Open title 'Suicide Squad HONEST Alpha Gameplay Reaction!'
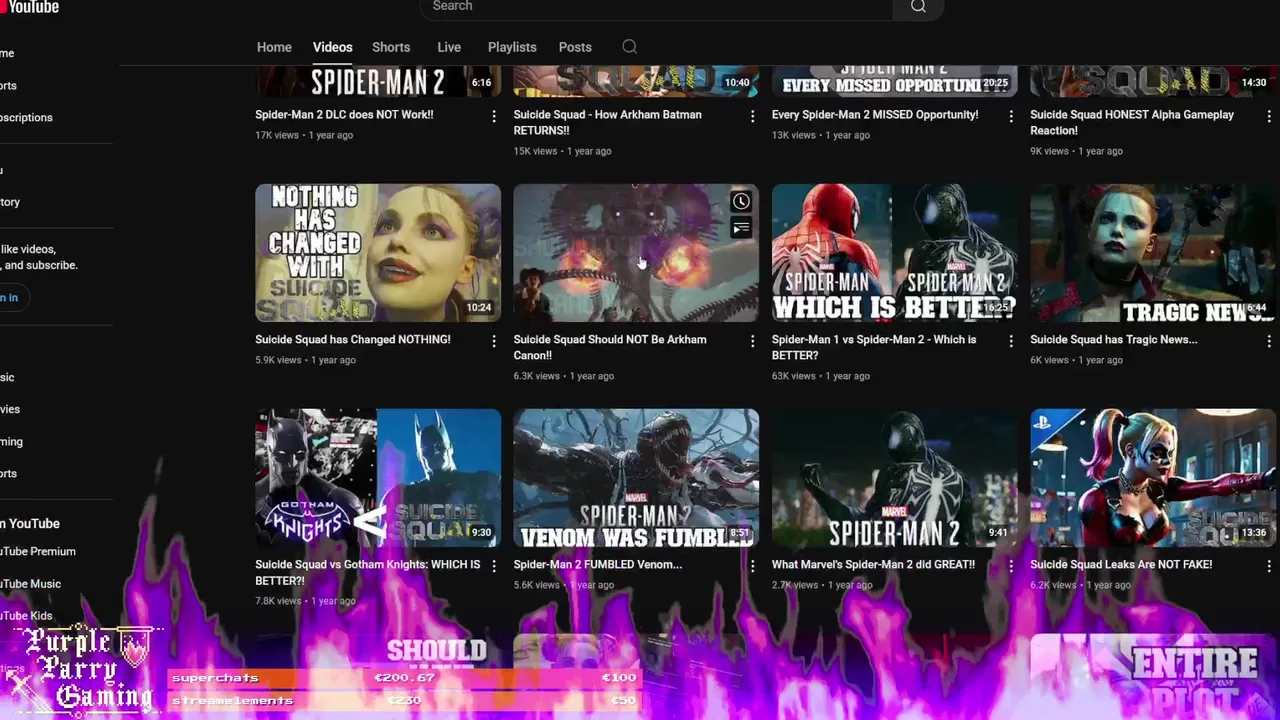1280x720 pixels. (x=1132, y=123)
